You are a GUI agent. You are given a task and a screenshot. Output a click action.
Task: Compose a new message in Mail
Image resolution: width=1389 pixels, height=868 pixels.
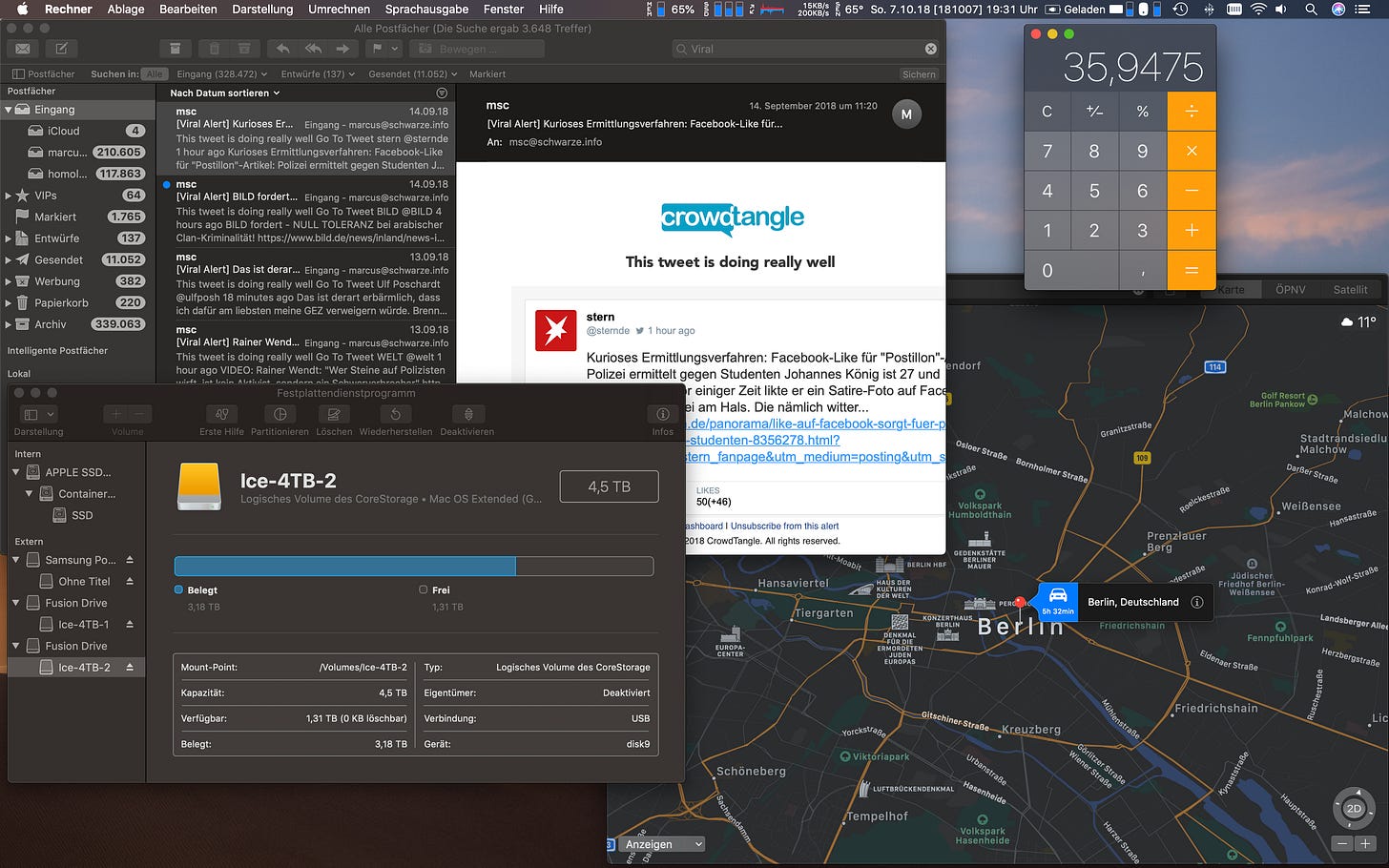(x=62, y=49)
